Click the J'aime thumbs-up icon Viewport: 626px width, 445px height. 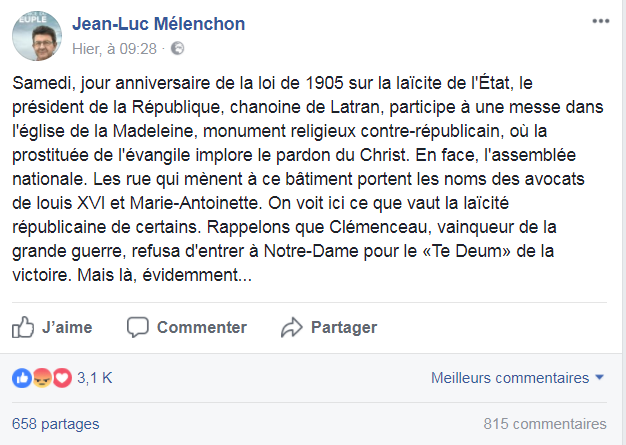pos(23,327)
